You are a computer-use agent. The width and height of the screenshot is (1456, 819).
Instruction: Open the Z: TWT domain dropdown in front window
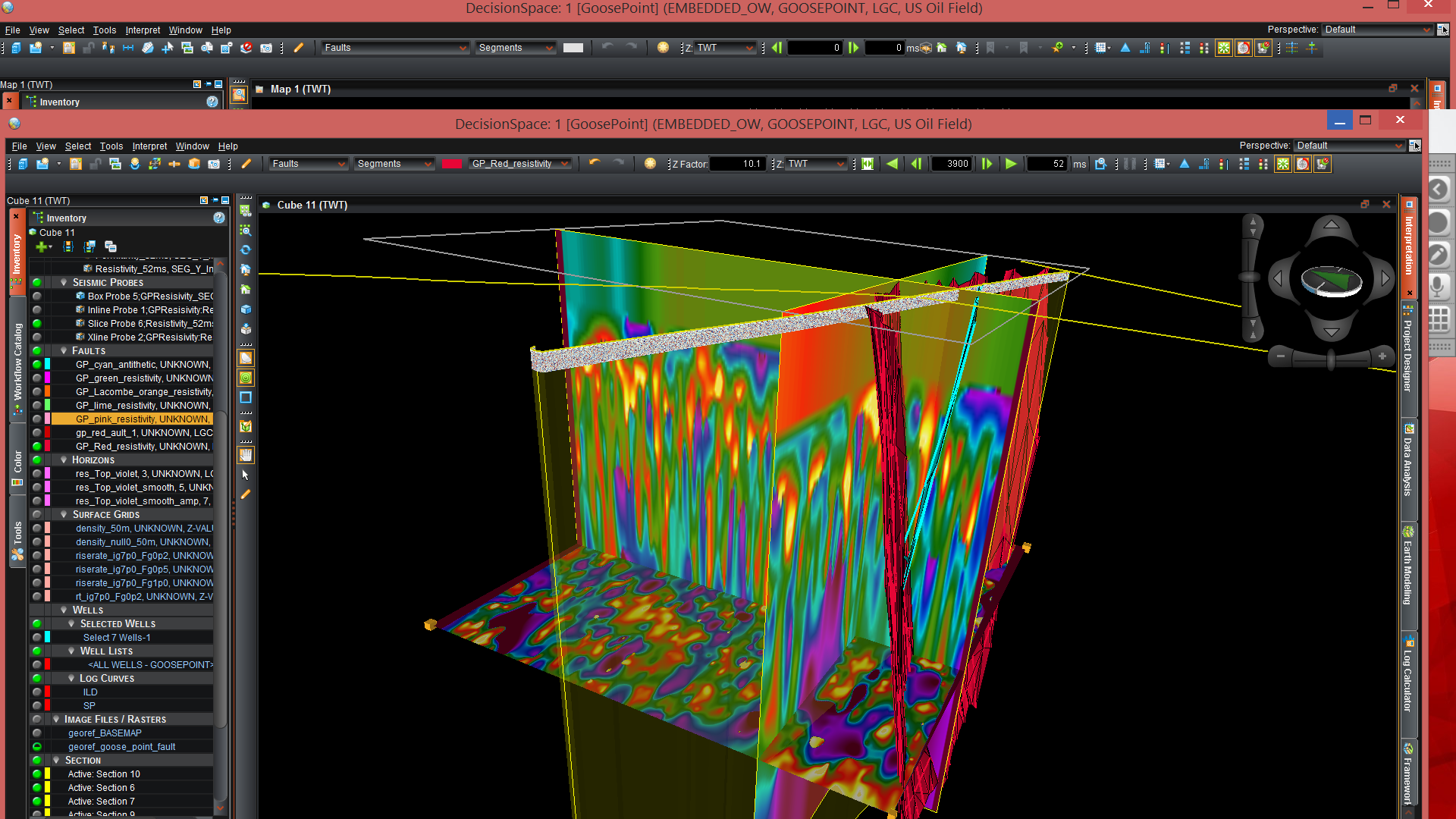(x=815, y=164)
